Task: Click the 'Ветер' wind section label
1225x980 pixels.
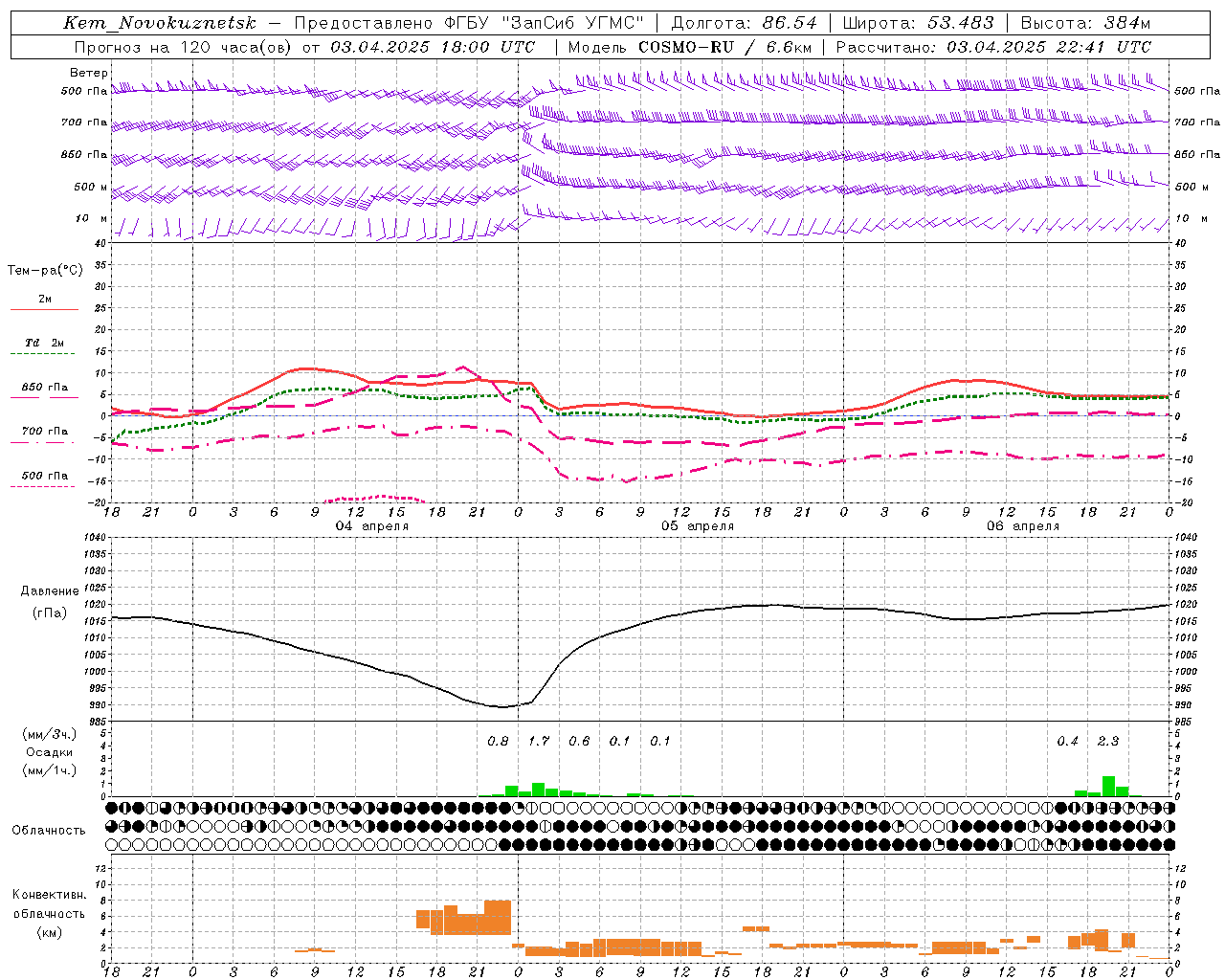Action: tap(89, 73)
